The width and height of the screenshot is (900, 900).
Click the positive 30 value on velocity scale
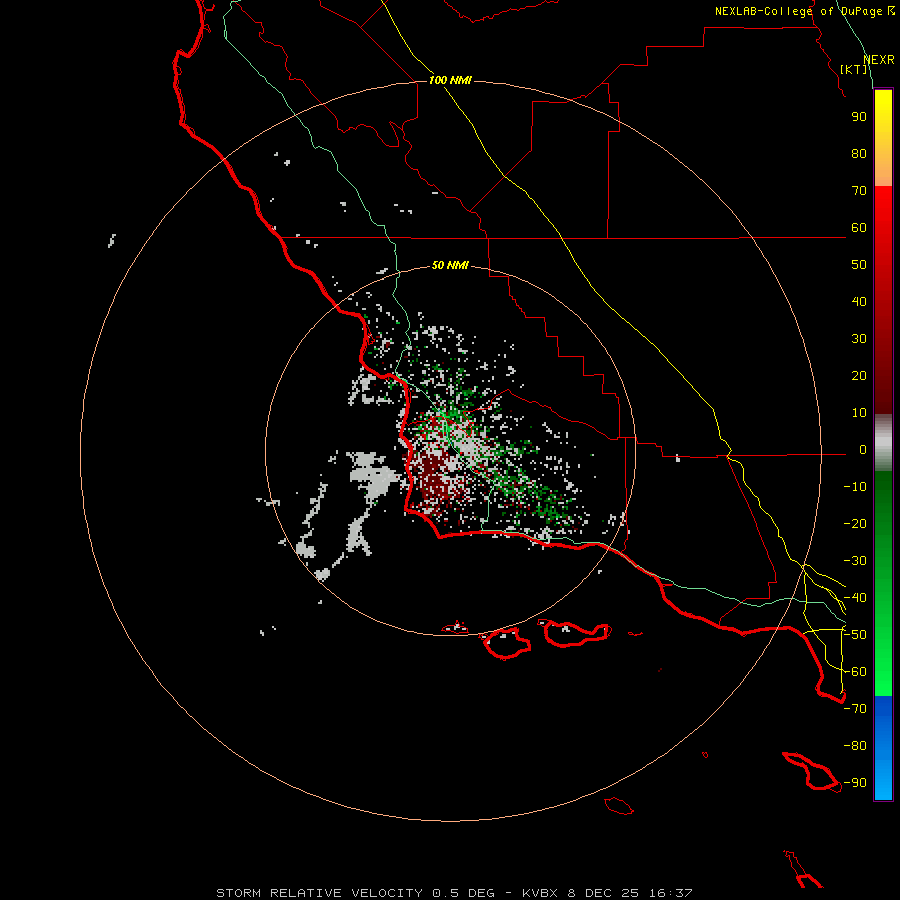point(859,339)
